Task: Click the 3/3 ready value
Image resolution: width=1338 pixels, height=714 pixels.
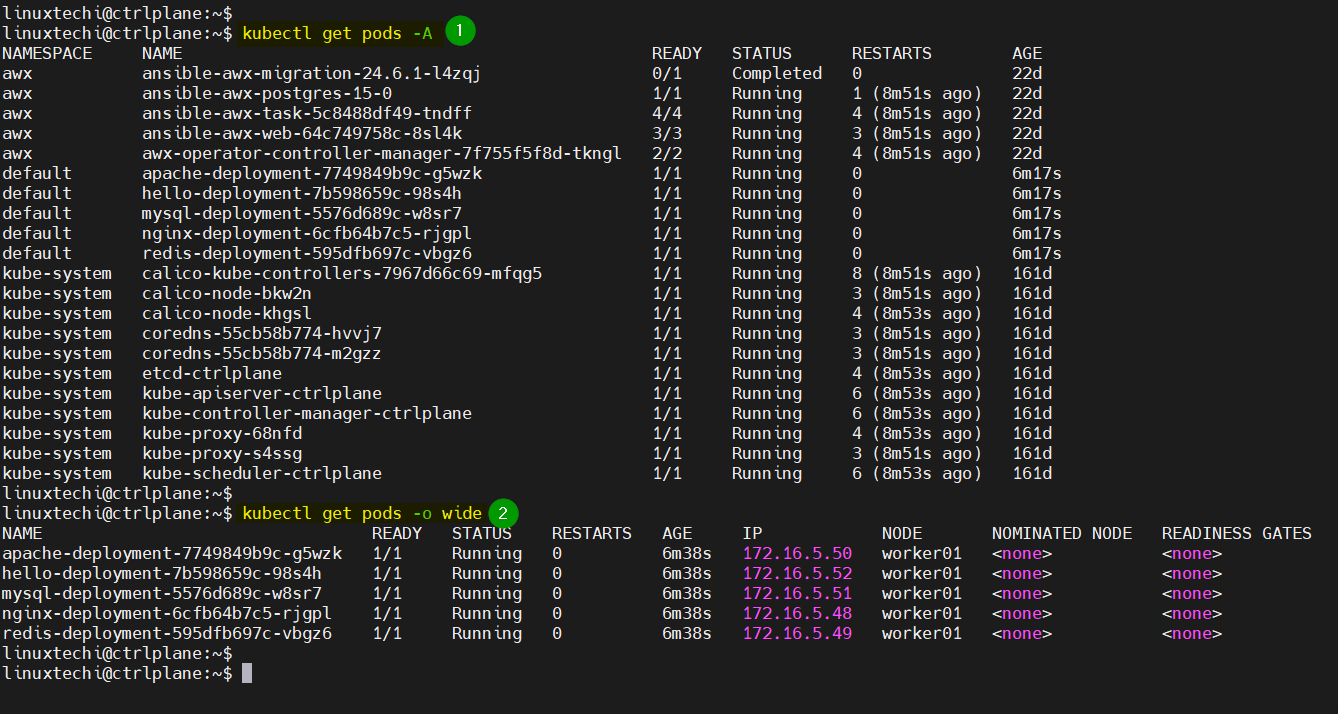Action: [x=667, y=134]
